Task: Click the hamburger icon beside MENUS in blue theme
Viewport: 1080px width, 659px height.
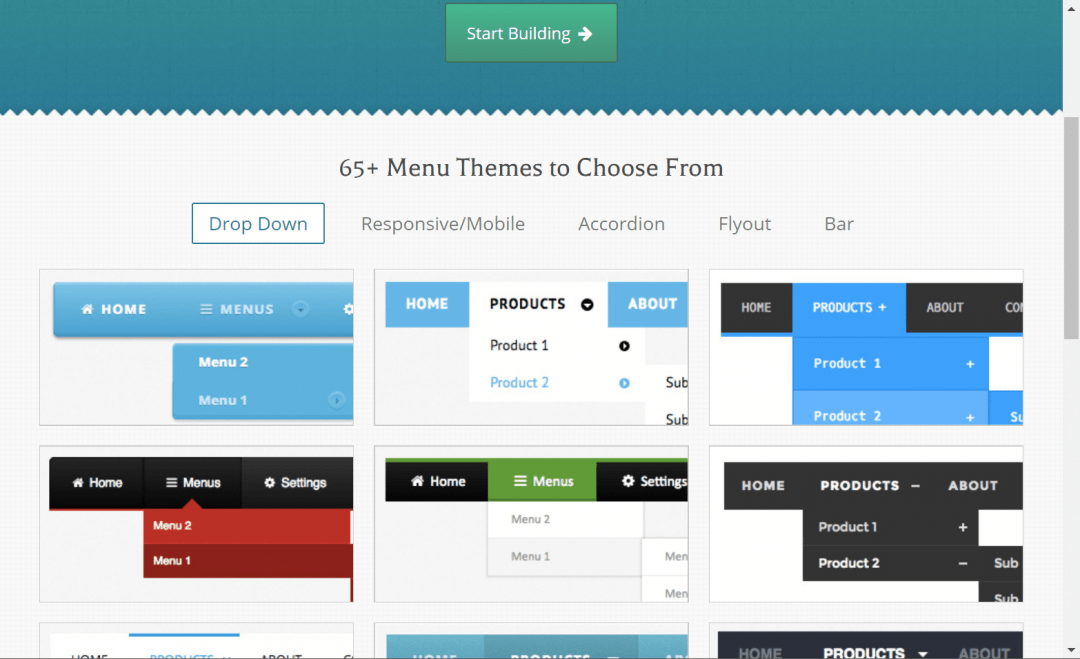Action: [x=206, y=309]
